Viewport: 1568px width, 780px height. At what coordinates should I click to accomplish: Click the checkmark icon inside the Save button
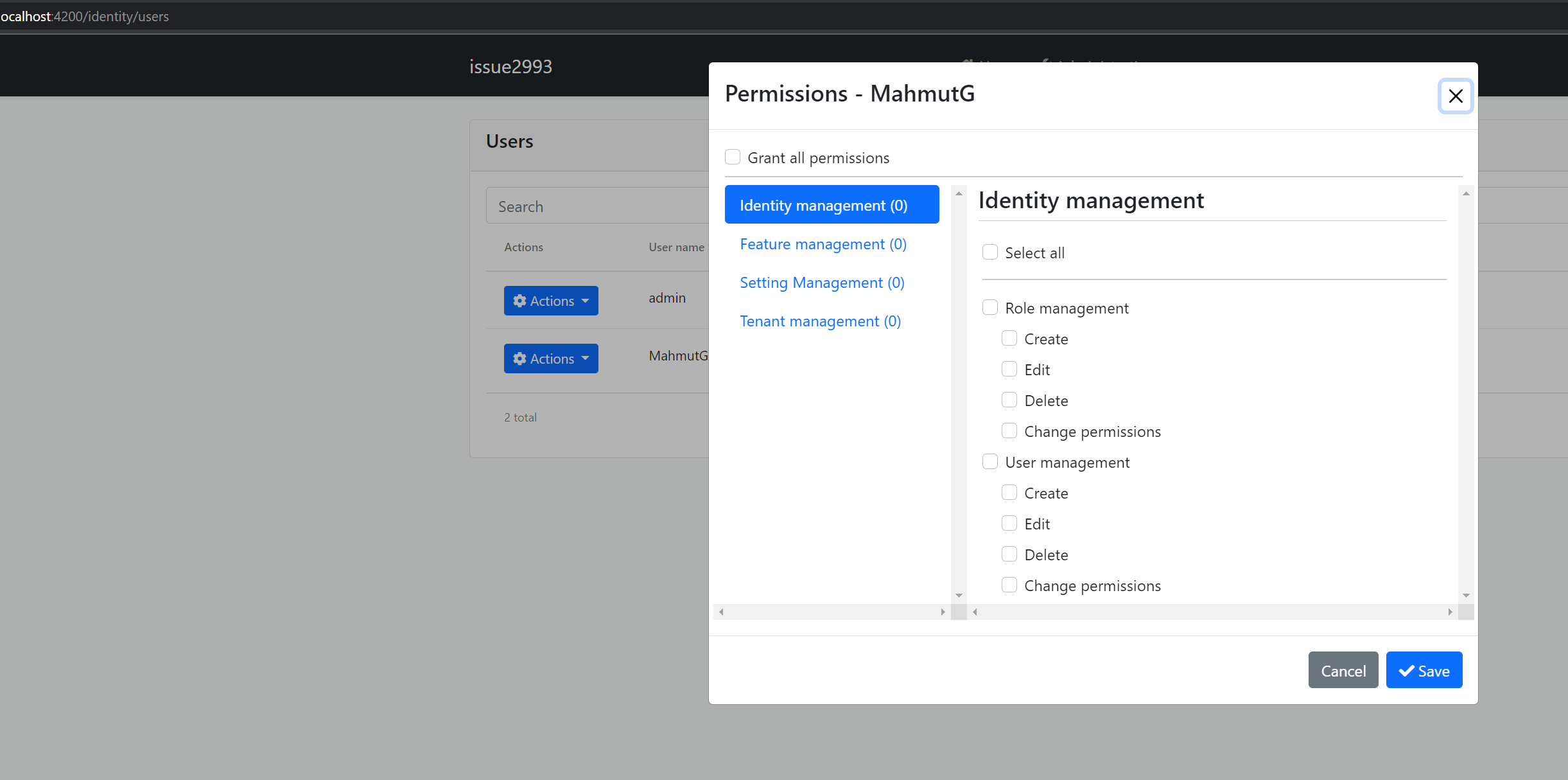point(1406,670)
